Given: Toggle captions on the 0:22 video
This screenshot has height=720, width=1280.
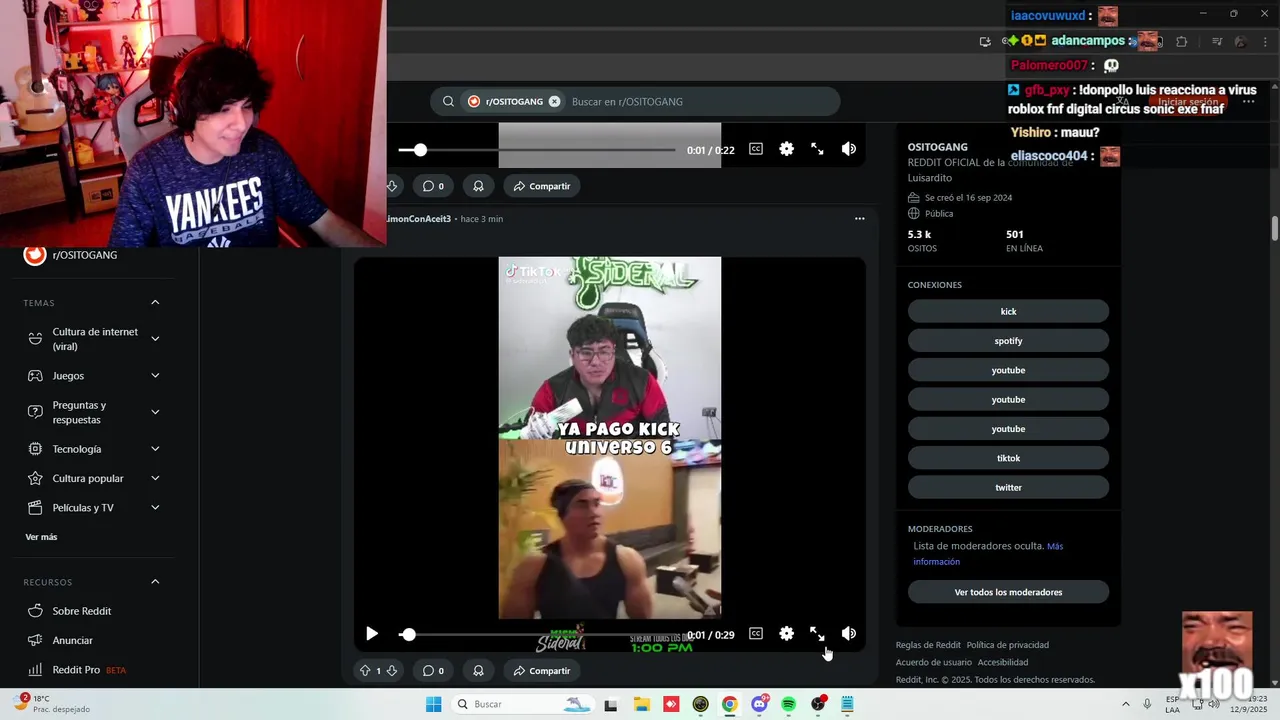Looking at the screenshot, I should tap(756, 149).
